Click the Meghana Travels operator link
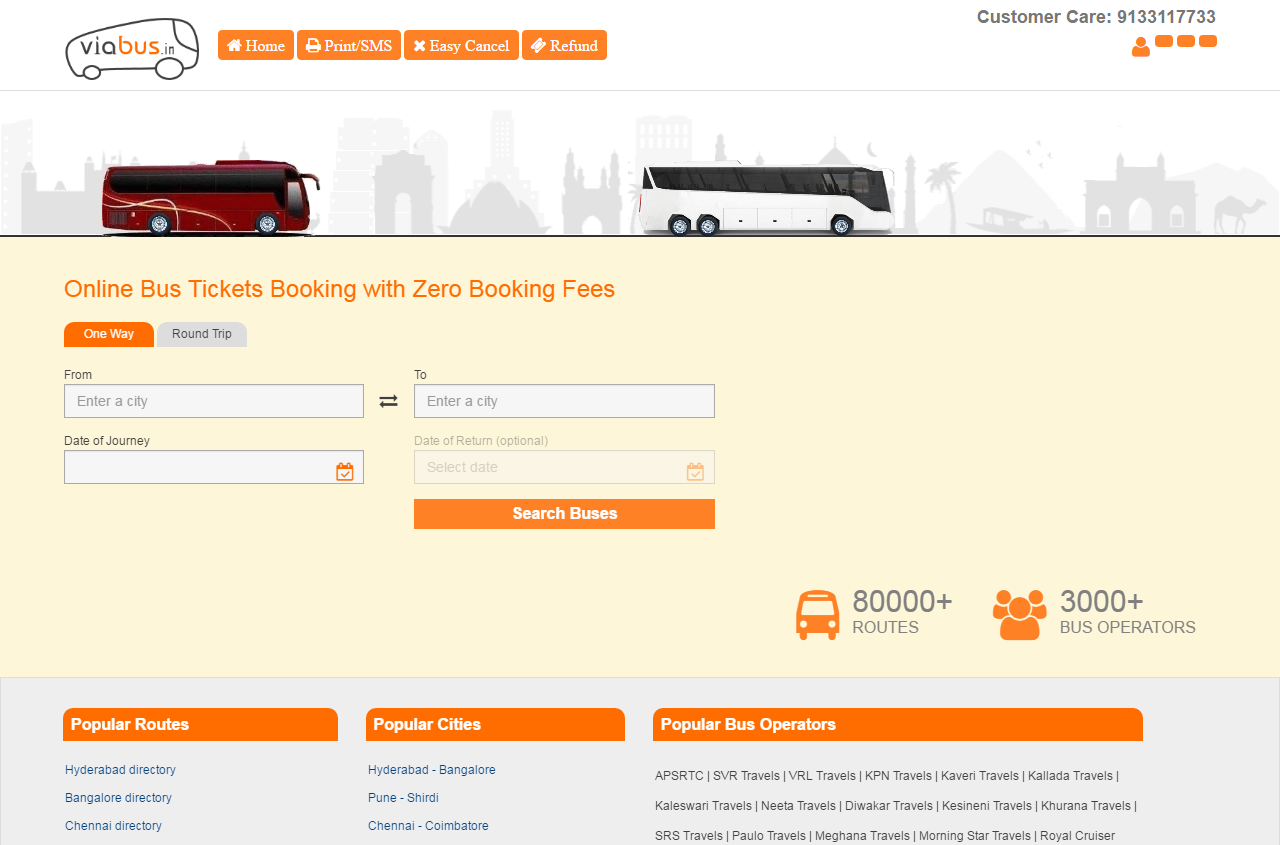Screen dimensions: 1280x845 862,836
